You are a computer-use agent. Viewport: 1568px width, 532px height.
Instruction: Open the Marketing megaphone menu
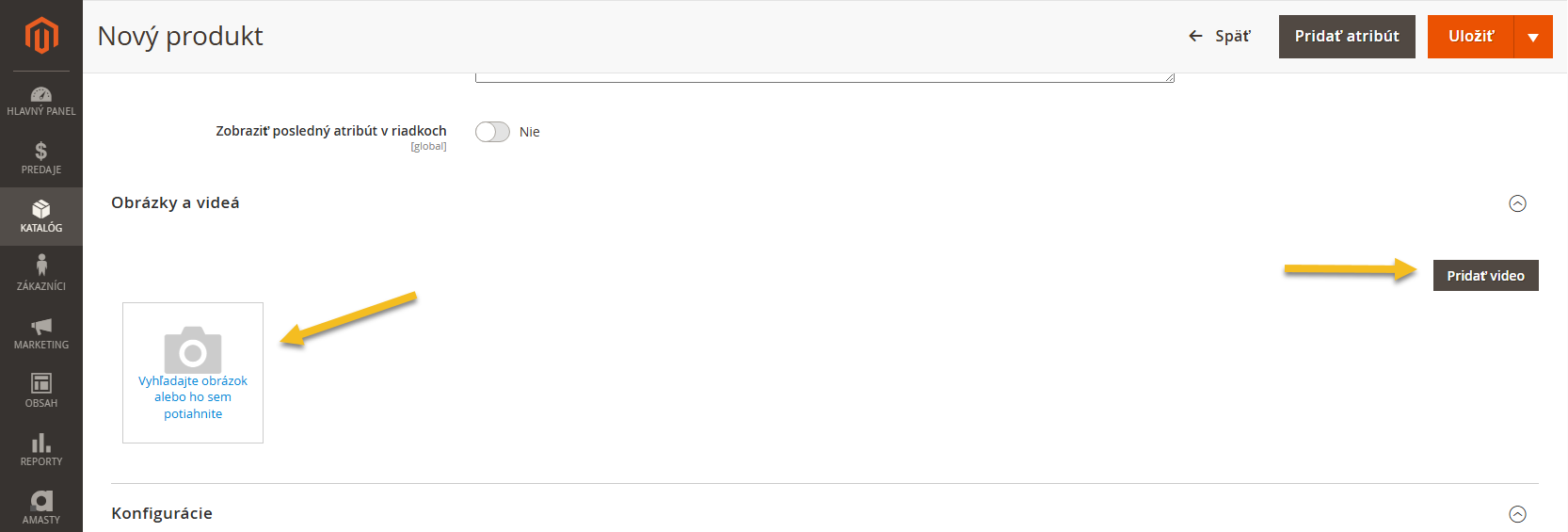click(41, 332)
